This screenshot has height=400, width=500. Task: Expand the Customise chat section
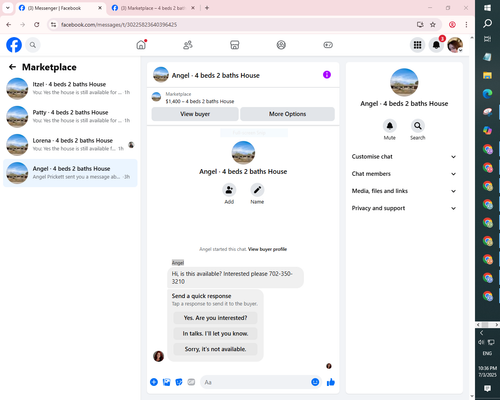coord(404,157)
